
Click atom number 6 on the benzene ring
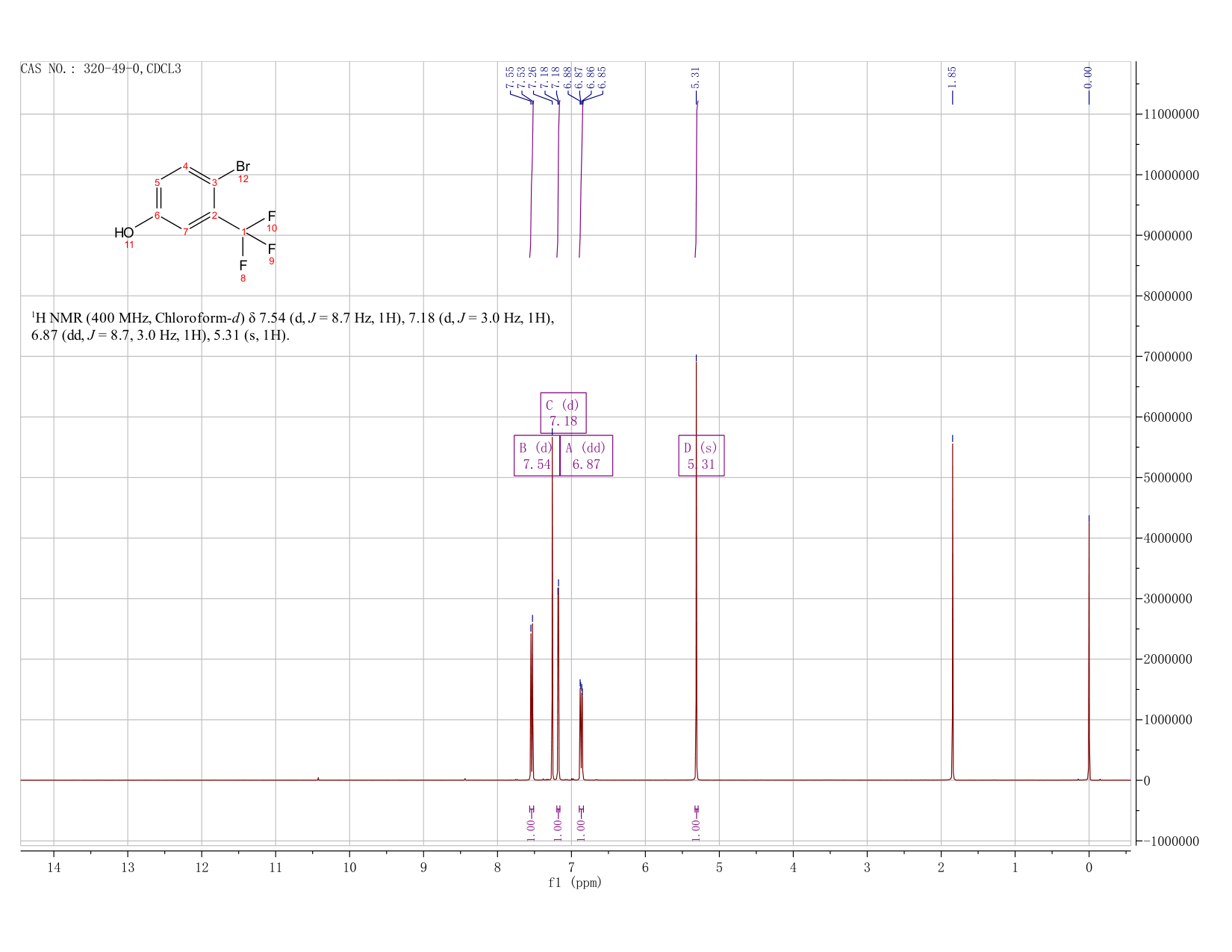157,216
